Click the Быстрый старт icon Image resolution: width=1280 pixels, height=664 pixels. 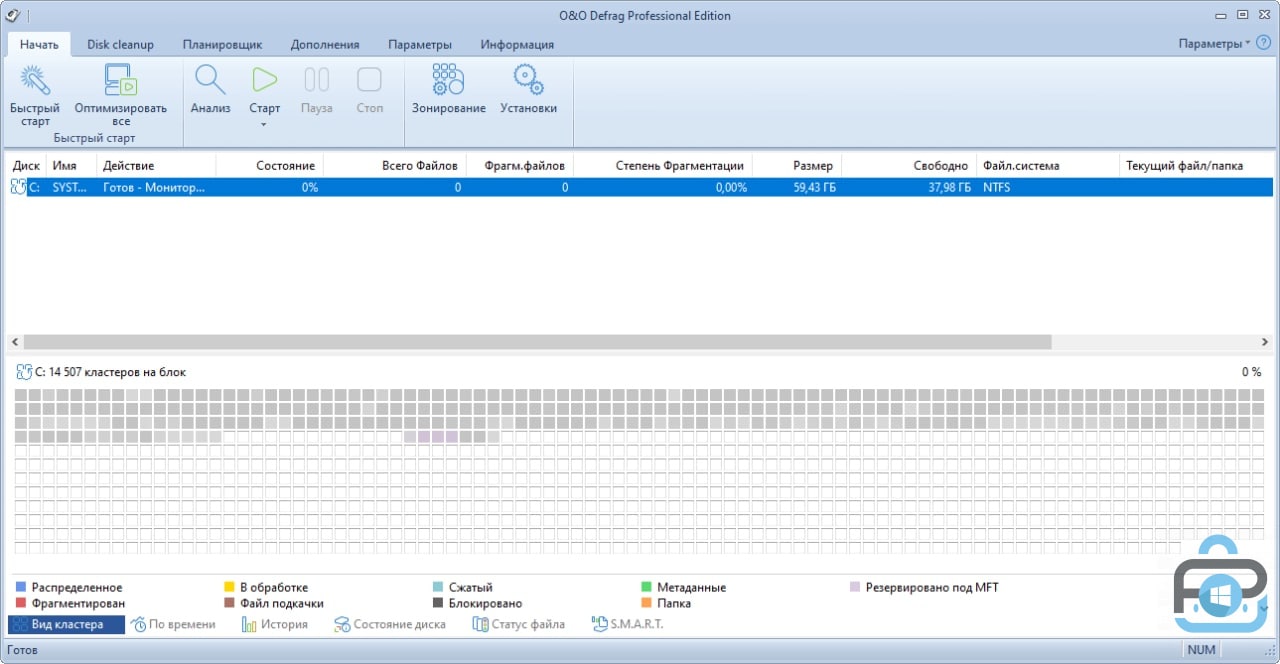(x=35, y=80)
